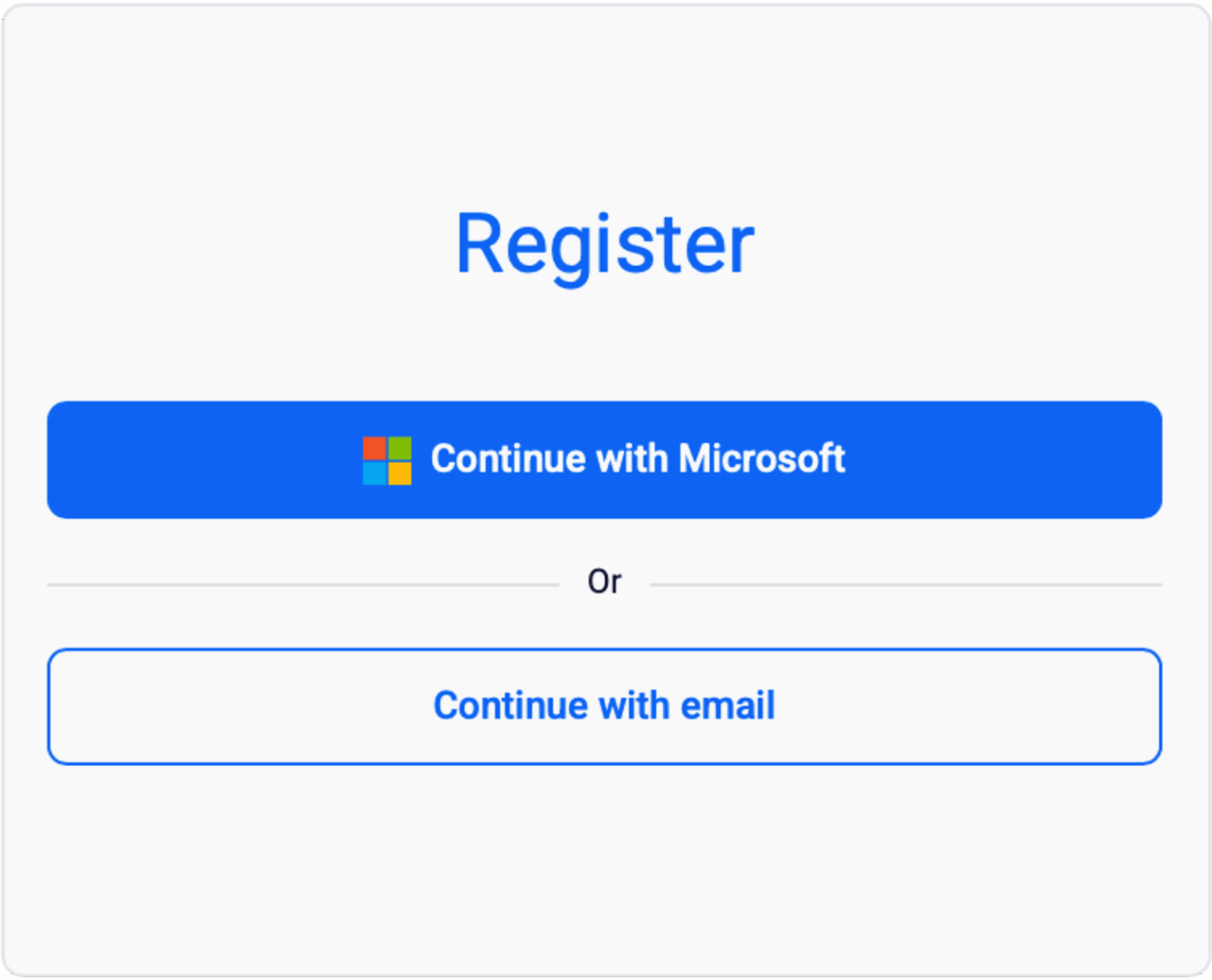Viewport: 1212px width, 980px height.
Task: Click the "Or" separator label
Action: 604,581
